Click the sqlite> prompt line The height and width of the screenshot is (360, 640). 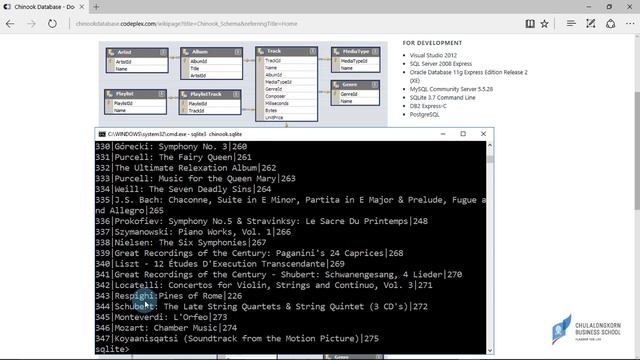pos(112,349)
